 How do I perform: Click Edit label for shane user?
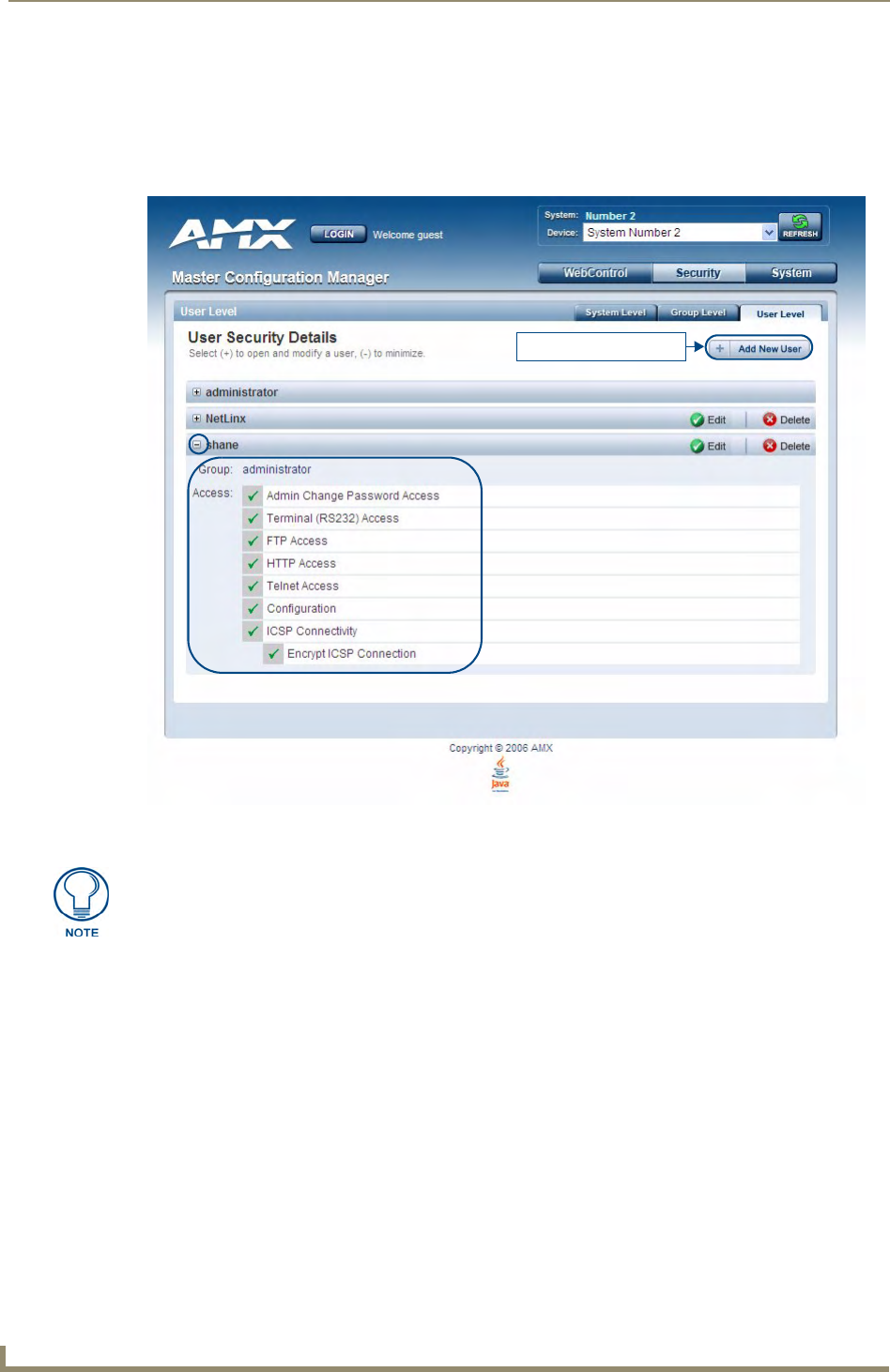tap(716, 446)
